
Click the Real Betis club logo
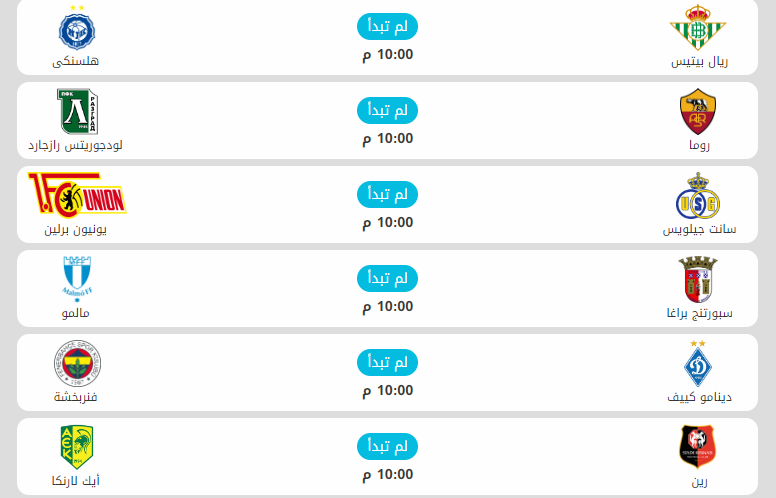point(698,27)
